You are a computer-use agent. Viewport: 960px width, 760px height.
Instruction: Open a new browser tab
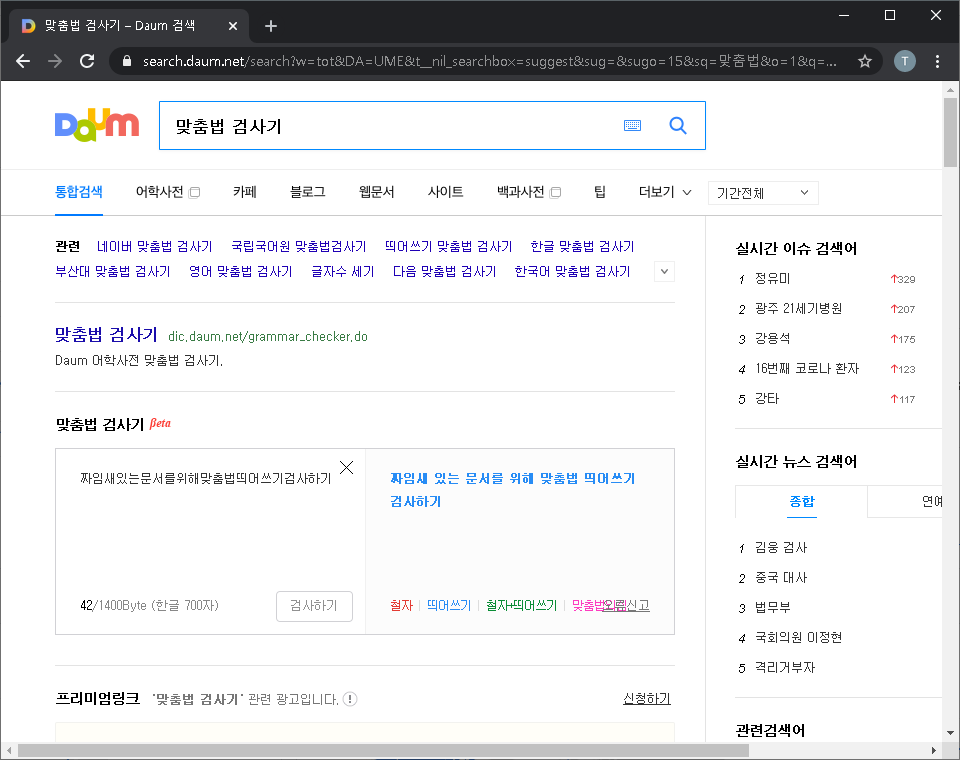point(271,26)
